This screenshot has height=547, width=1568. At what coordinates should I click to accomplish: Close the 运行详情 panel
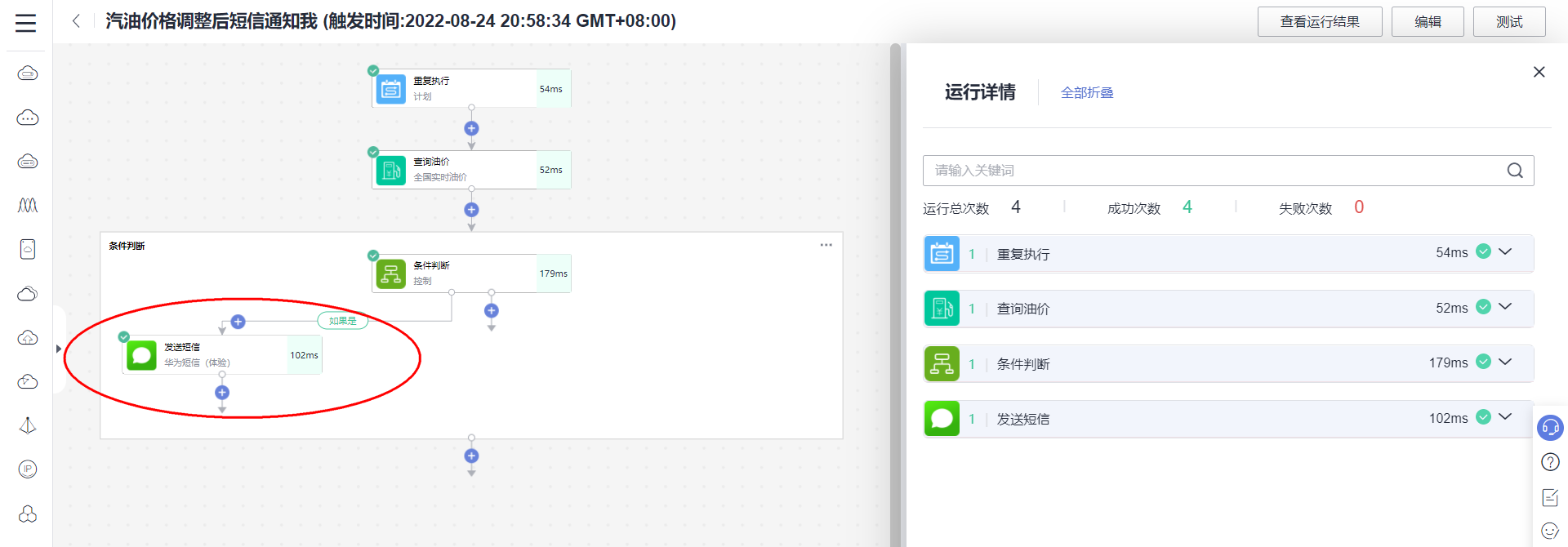tap(1539, 72)
